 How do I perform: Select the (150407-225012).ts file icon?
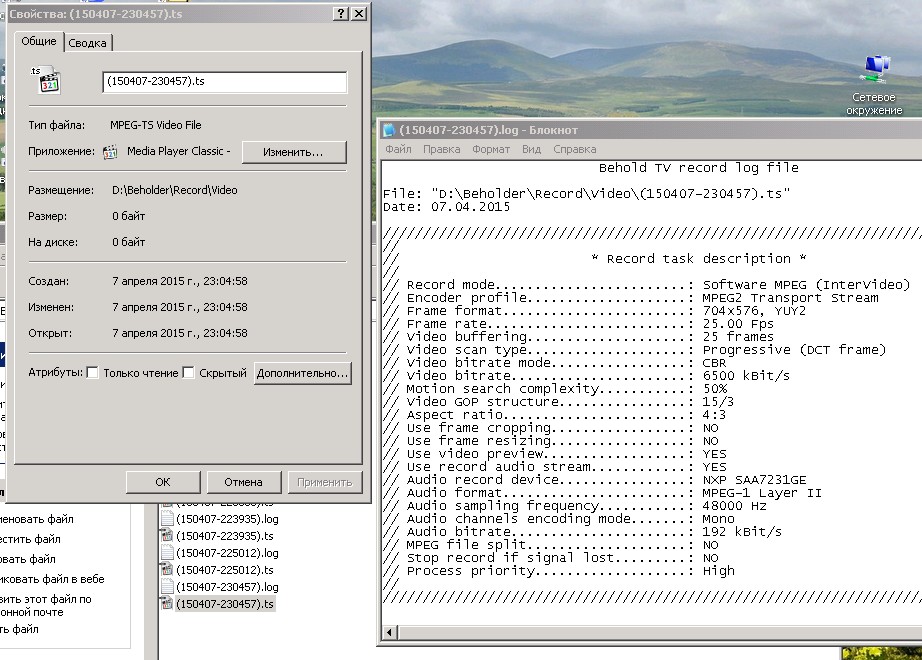coord(167,570)
